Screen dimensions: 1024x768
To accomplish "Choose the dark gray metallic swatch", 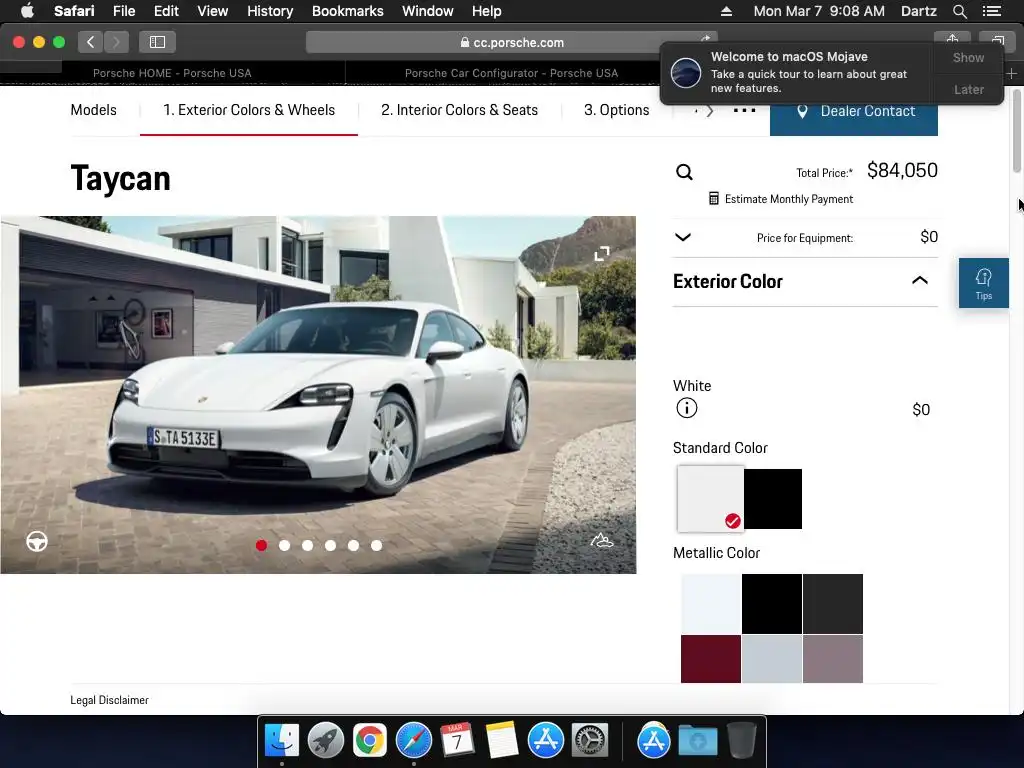I will (833, 604).
